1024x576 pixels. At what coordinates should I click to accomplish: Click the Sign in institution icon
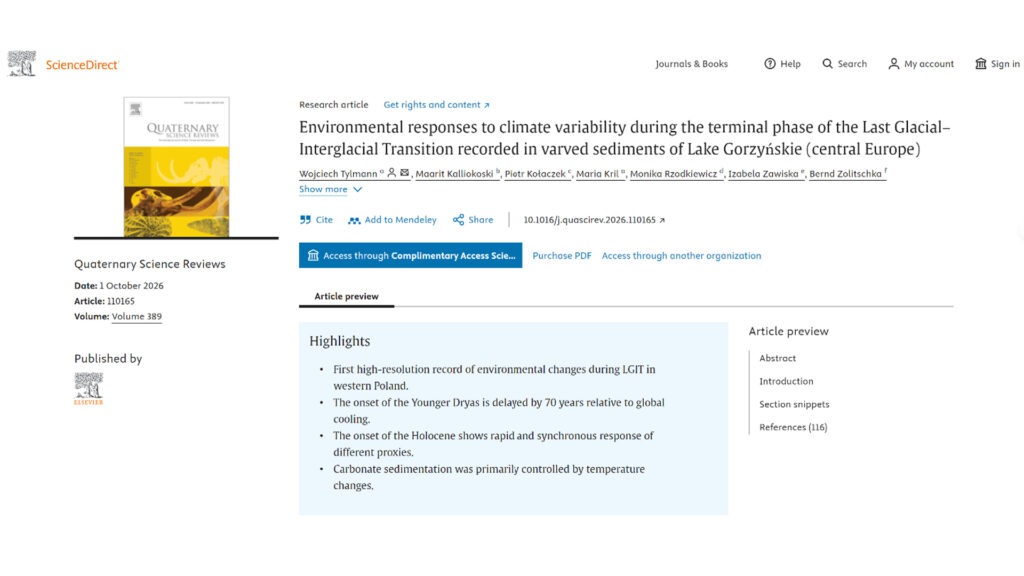tap(981, 64)
